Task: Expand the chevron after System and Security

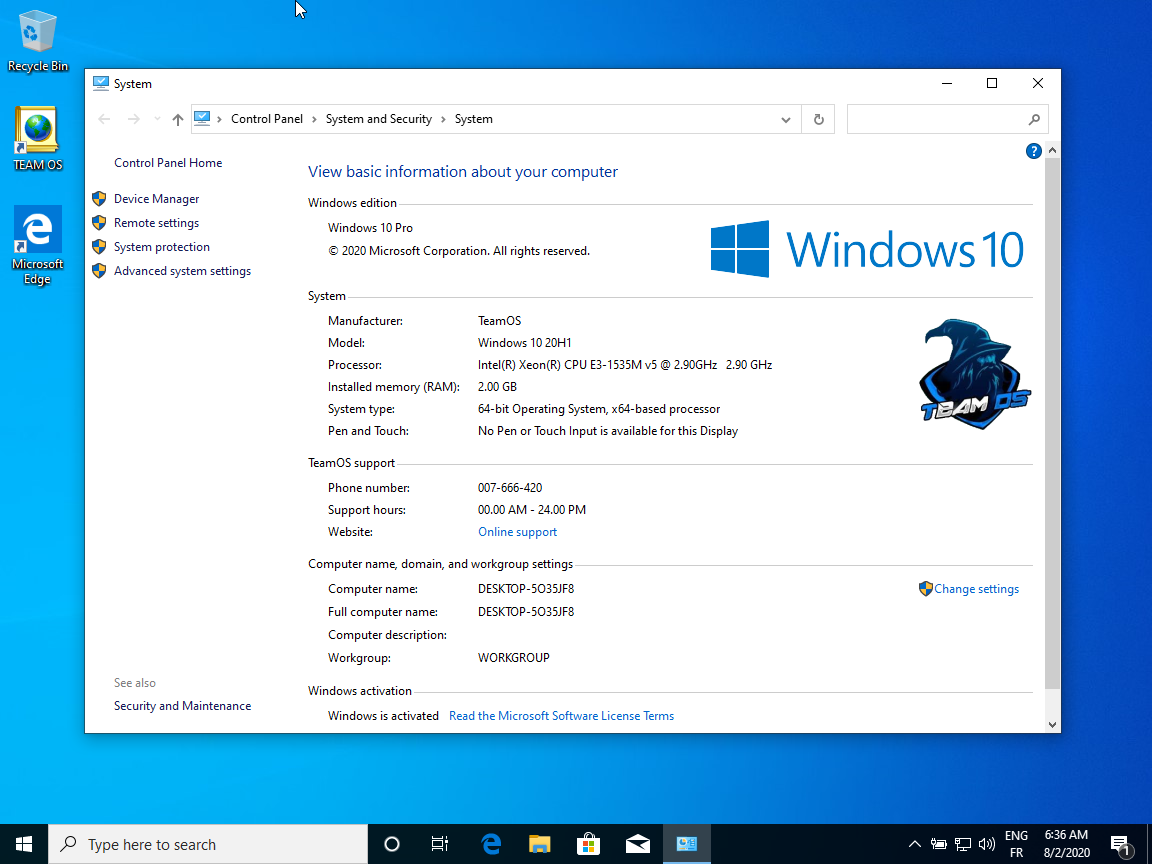Action: (443, 119)
